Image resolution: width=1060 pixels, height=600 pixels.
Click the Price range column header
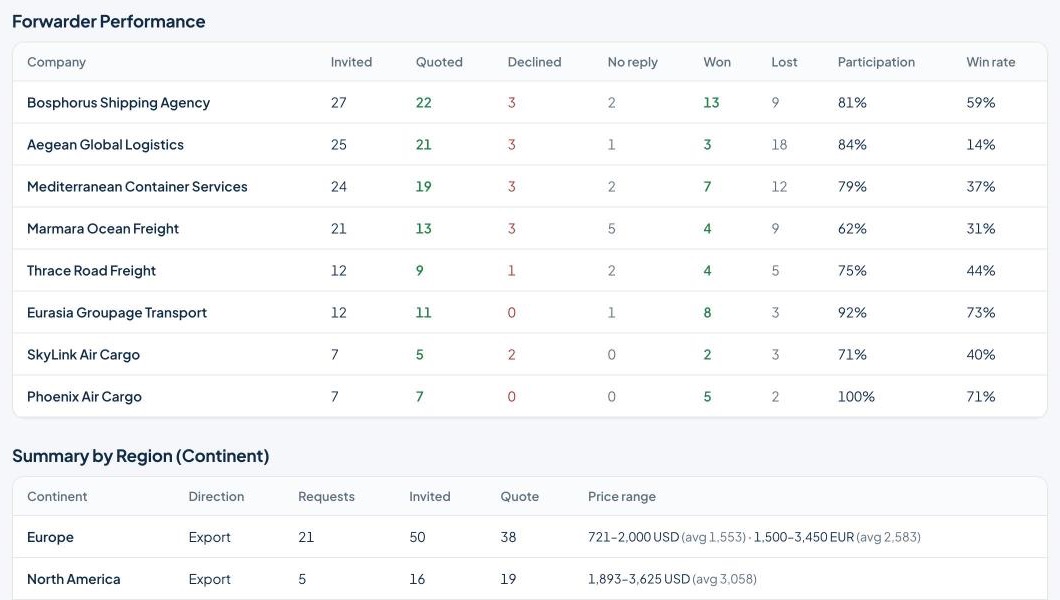pyautogui.click(x=621, y=497)
